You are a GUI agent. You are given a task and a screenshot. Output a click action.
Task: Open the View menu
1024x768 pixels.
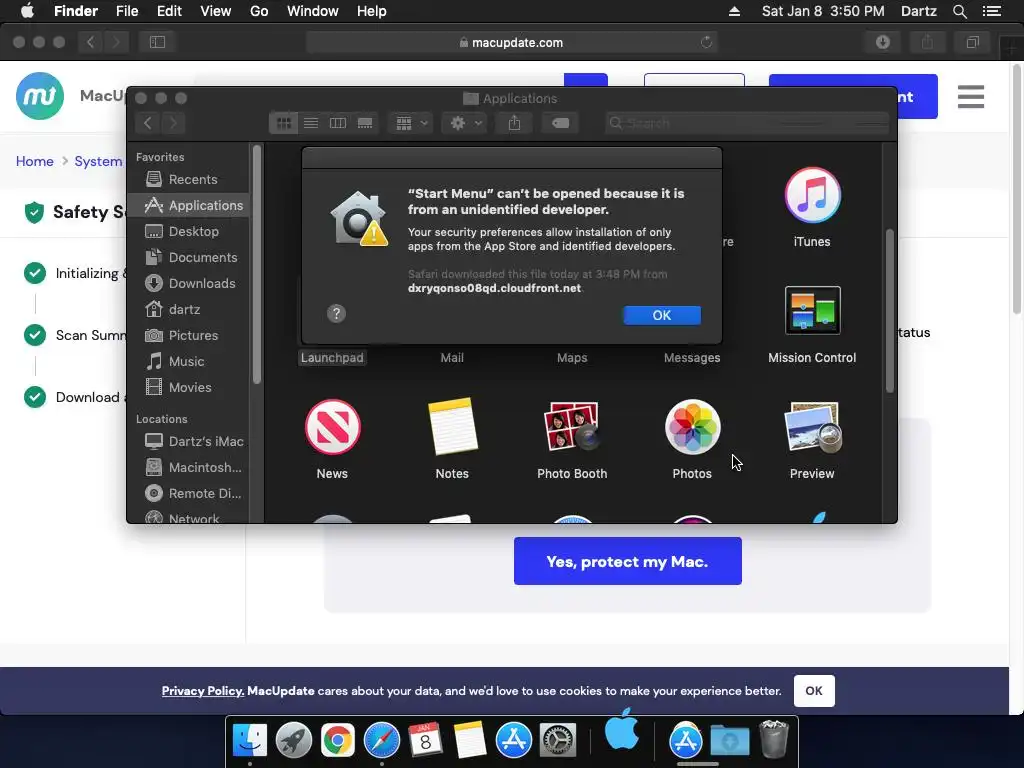click(216, 11)
